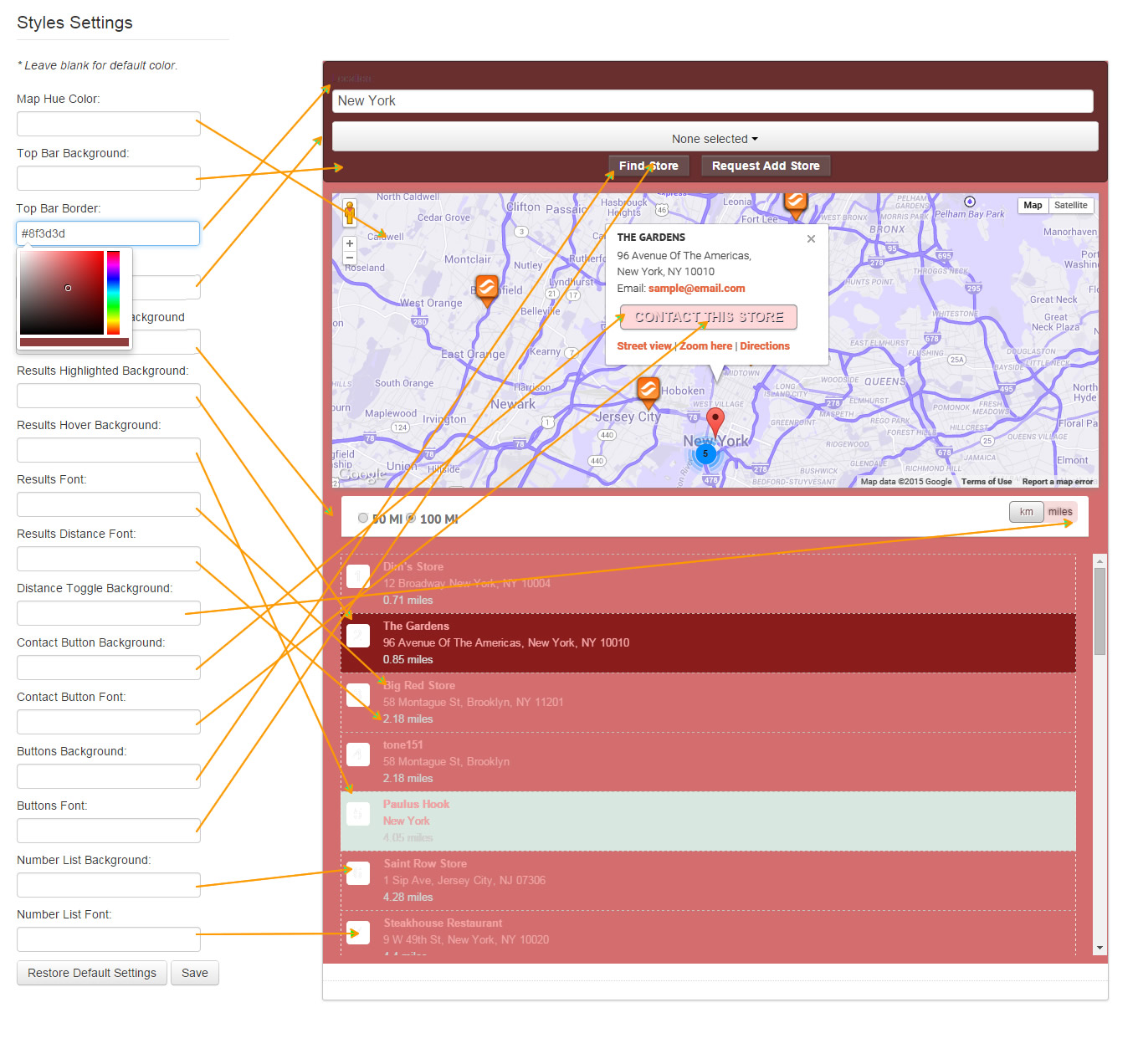Select the Map view tab
Image resolution: width=1138 pixels, height=1064 pixels.
click(x=1033, y=205)
